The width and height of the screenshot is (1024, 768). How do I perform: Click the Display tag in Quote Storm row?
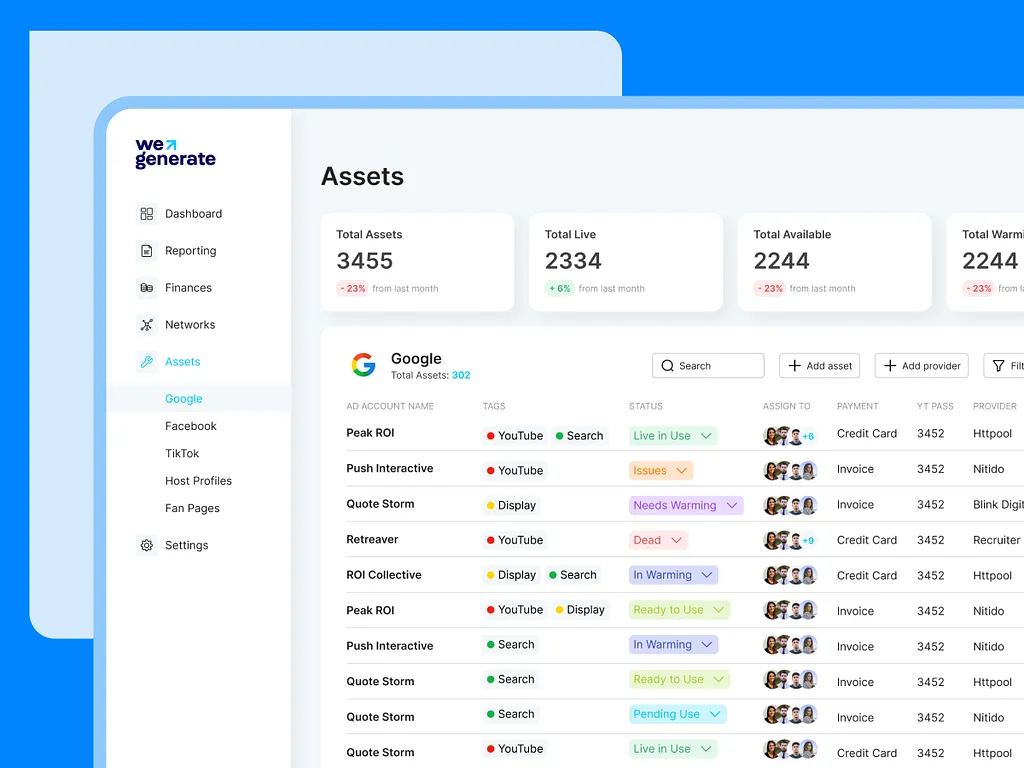pyautogui.click(x=511, y=505)
